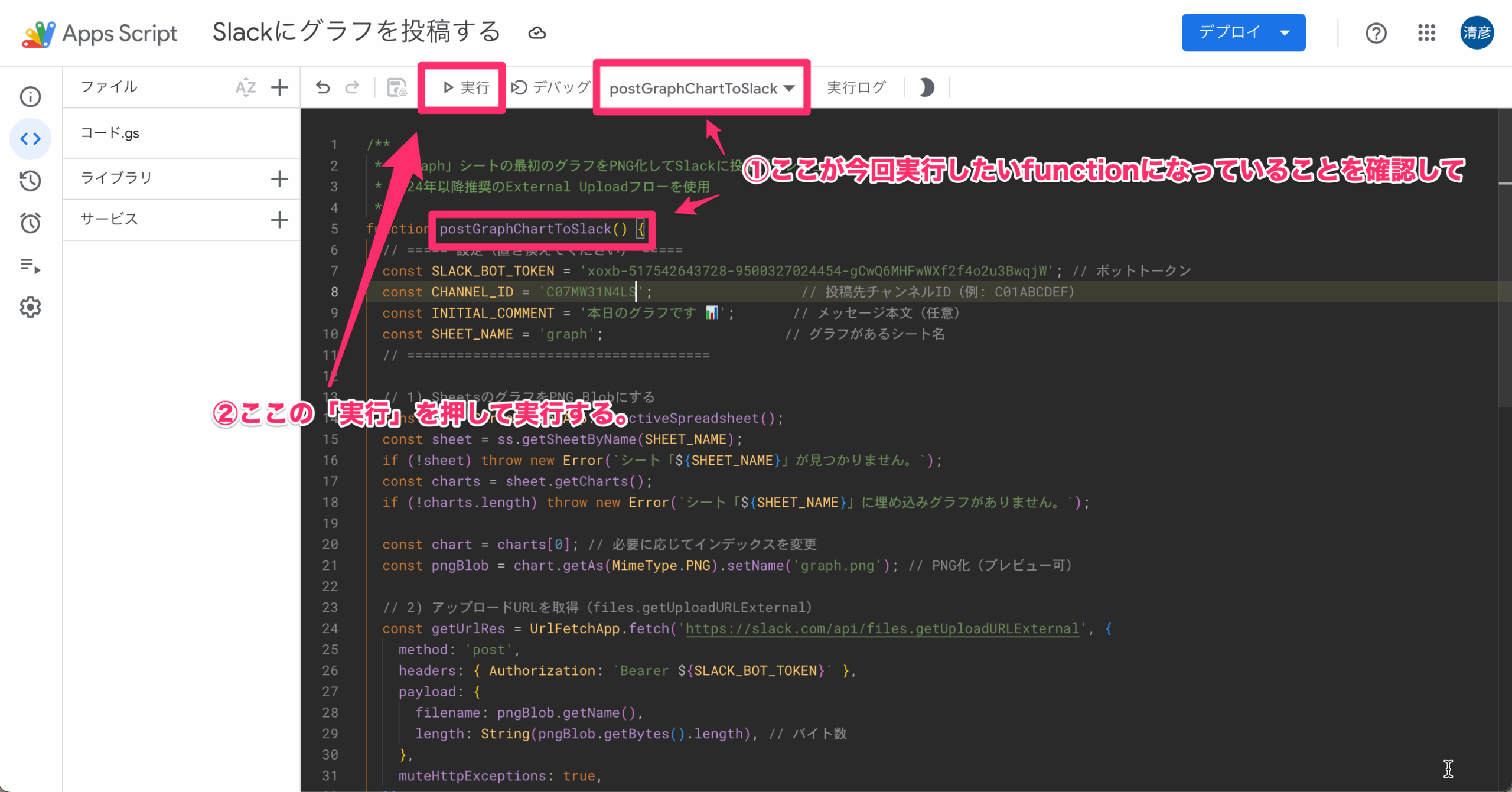
Task: Click the ファイル section header
Action: (x=109, y=87)
